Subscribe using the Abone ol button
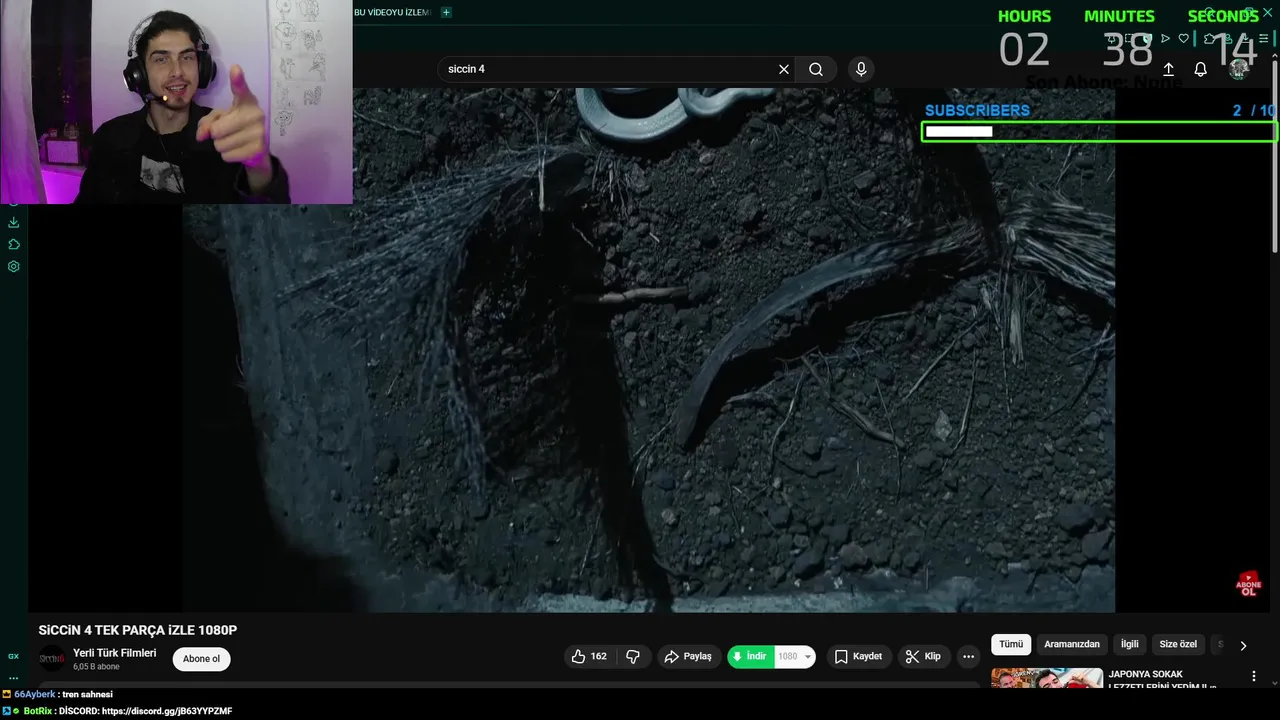This screenshot has height=720, width=1280. [x=201, y=659]
